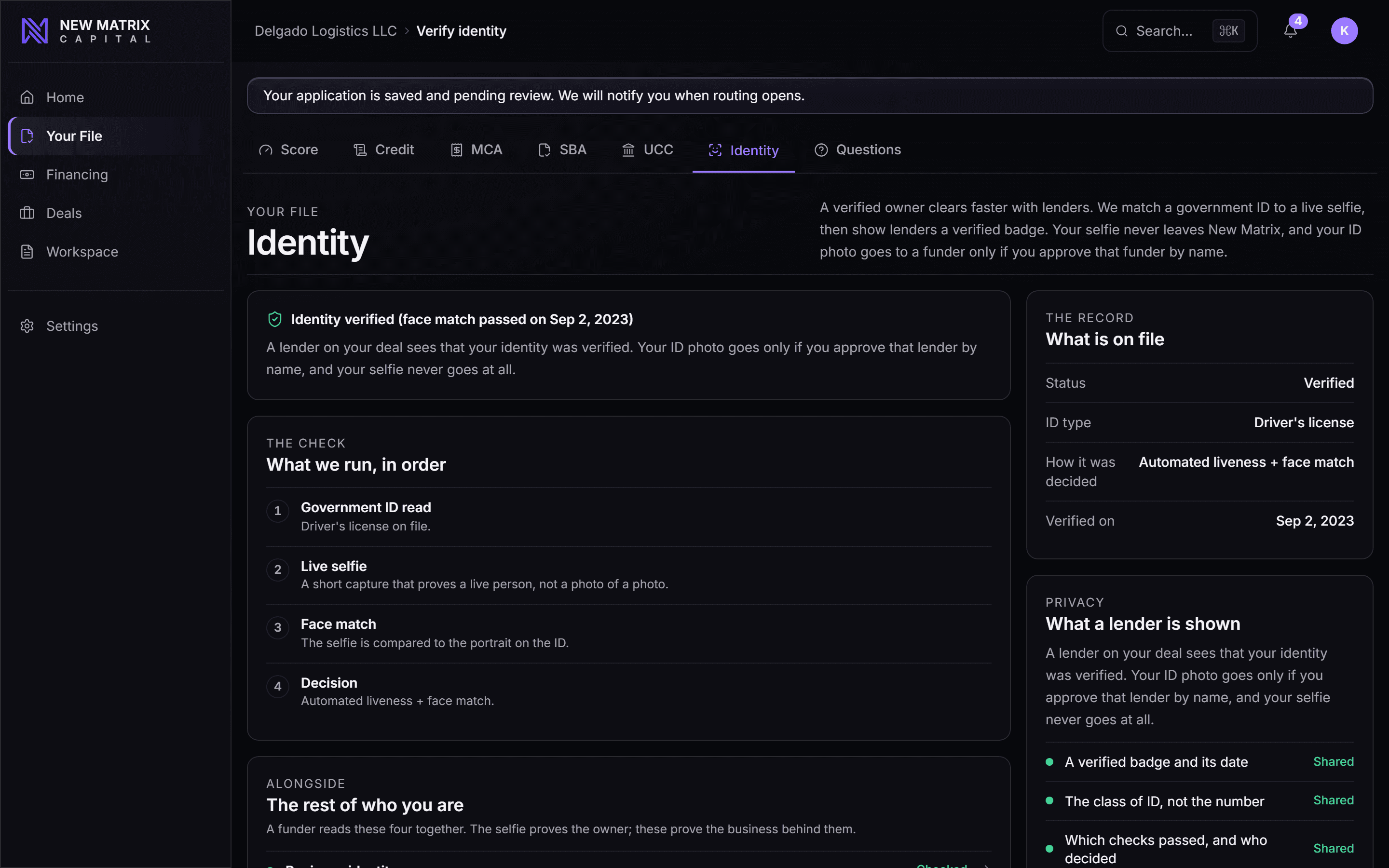Click the identity verified shield icon

click(275, 319)
